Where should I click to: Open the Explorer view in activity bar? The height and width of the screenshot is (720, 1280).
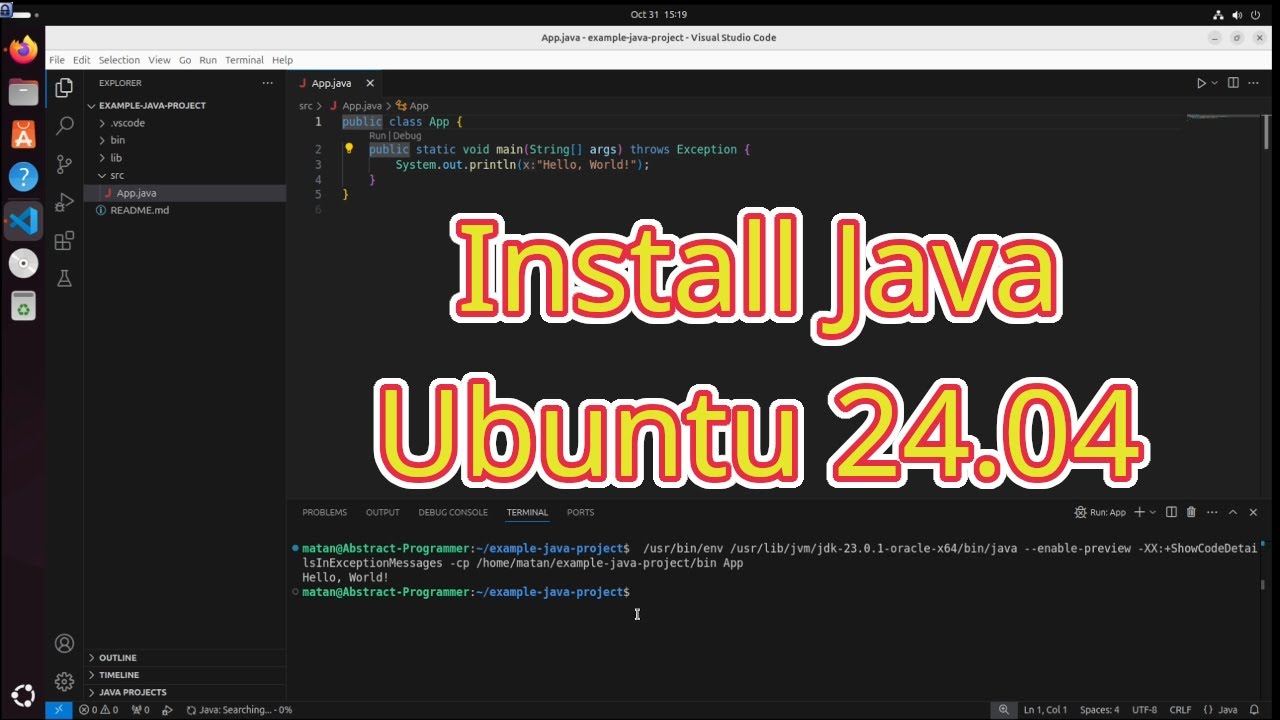[x=64, y=88]
